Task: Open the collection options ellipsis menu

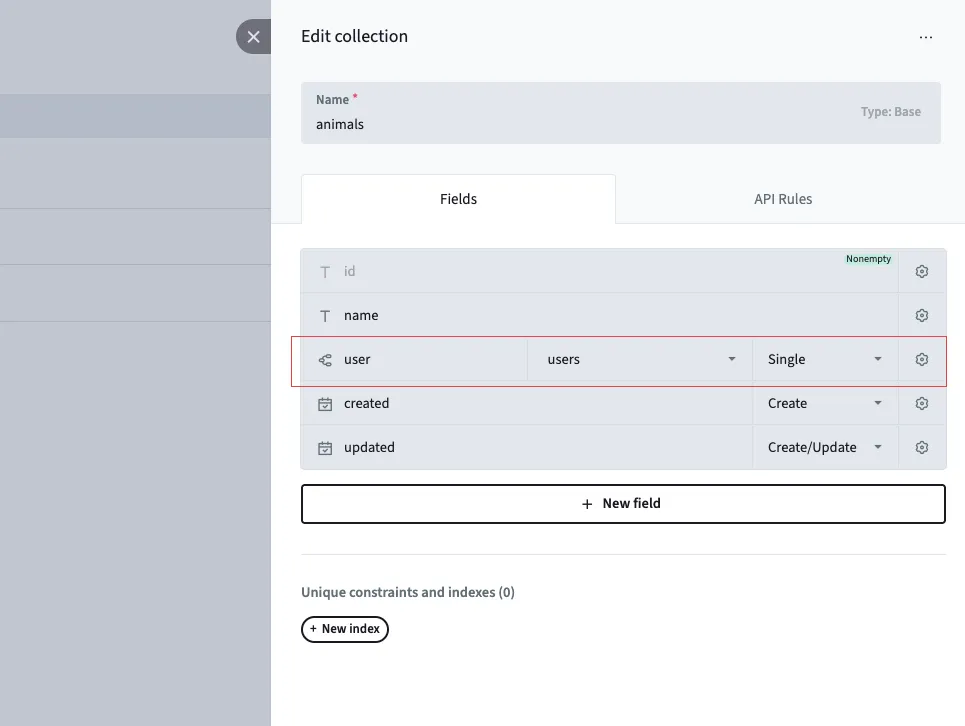Action: [925, 37]
